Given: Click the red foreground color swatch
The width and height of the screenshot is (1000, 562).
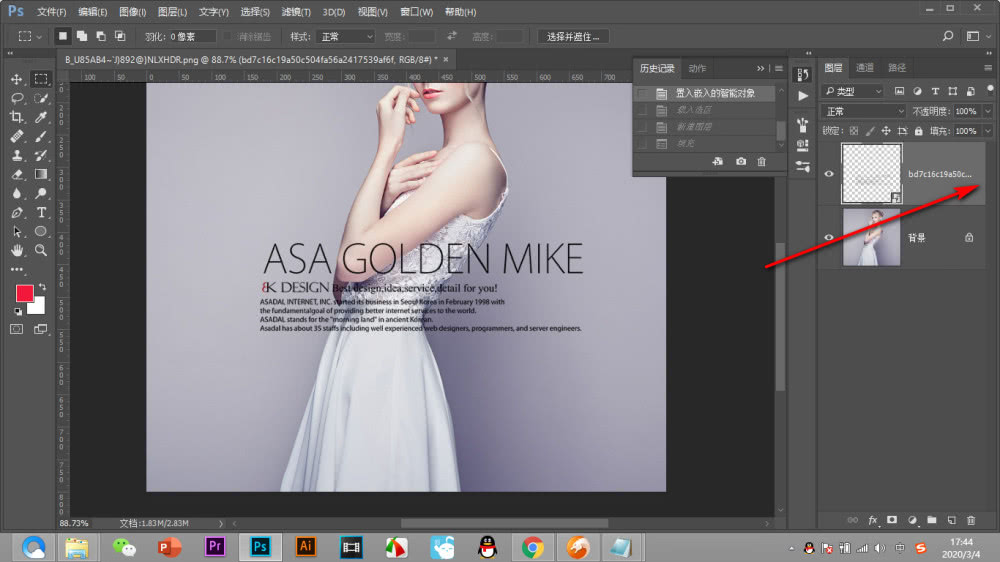Looking at the screenshot, I should click(25, 293).
